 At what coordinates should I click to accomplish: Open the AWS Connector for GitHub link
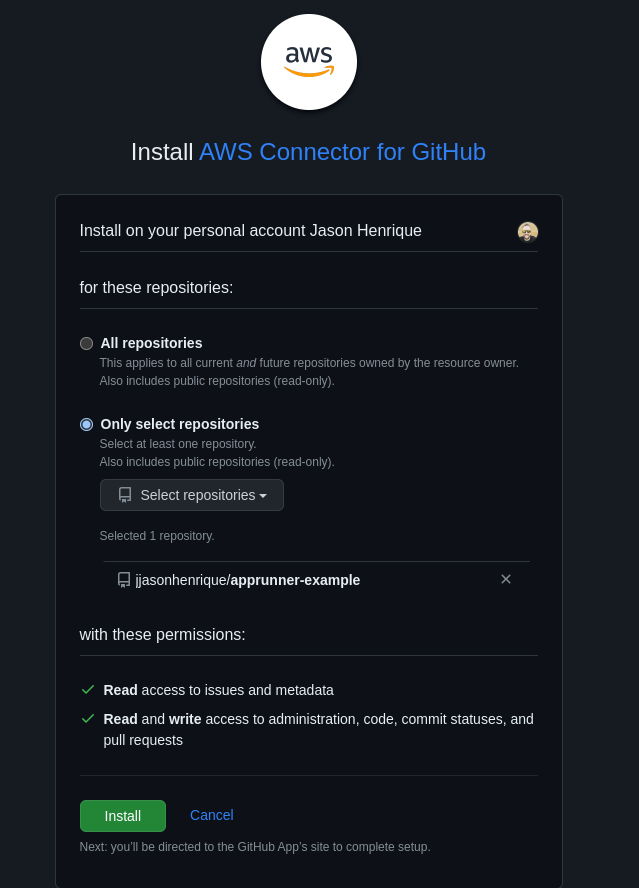tap(342, 152)
